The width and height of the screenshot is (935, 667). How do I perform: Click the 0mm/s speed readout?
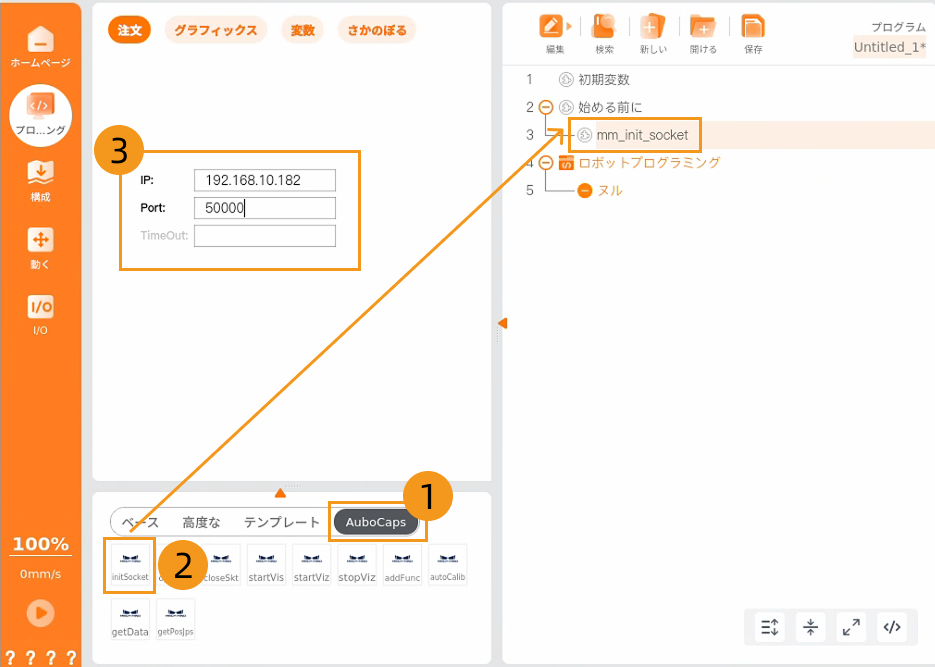click(x=41, y=574)
